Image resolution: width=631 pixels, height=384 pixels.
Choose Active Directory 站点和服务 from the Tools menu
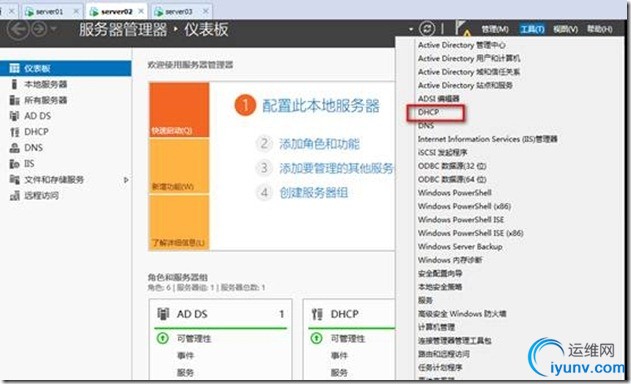465,85
